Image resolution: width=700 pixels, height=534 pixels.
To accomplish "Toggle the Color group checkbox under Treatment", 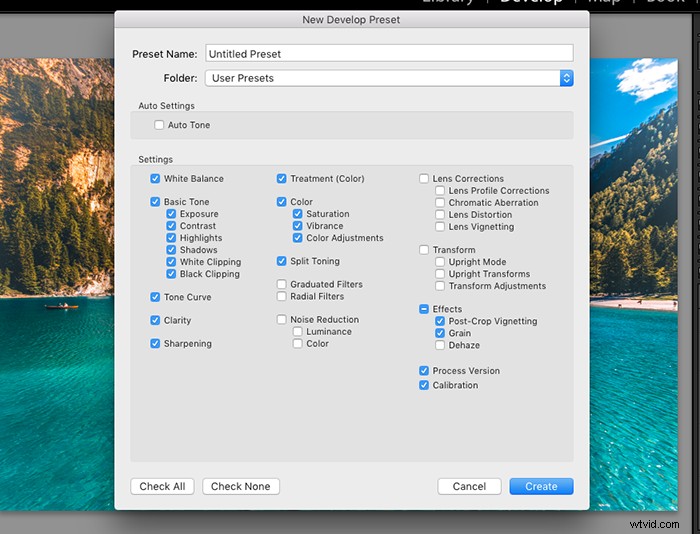I will (281, 202).
